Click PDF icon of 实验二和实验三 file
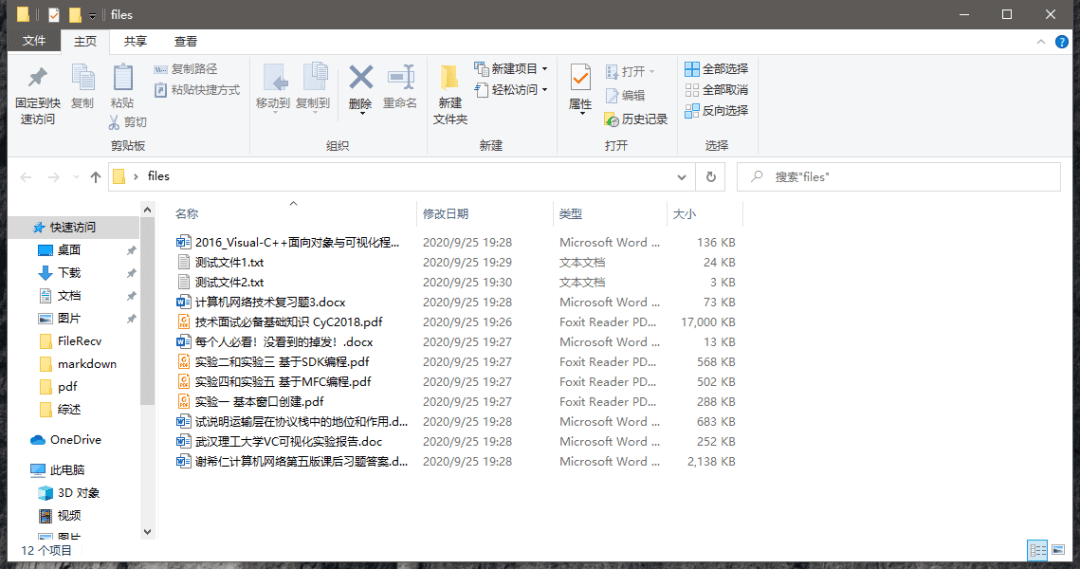Screen dimensions: 1080x569 [183, 362]
